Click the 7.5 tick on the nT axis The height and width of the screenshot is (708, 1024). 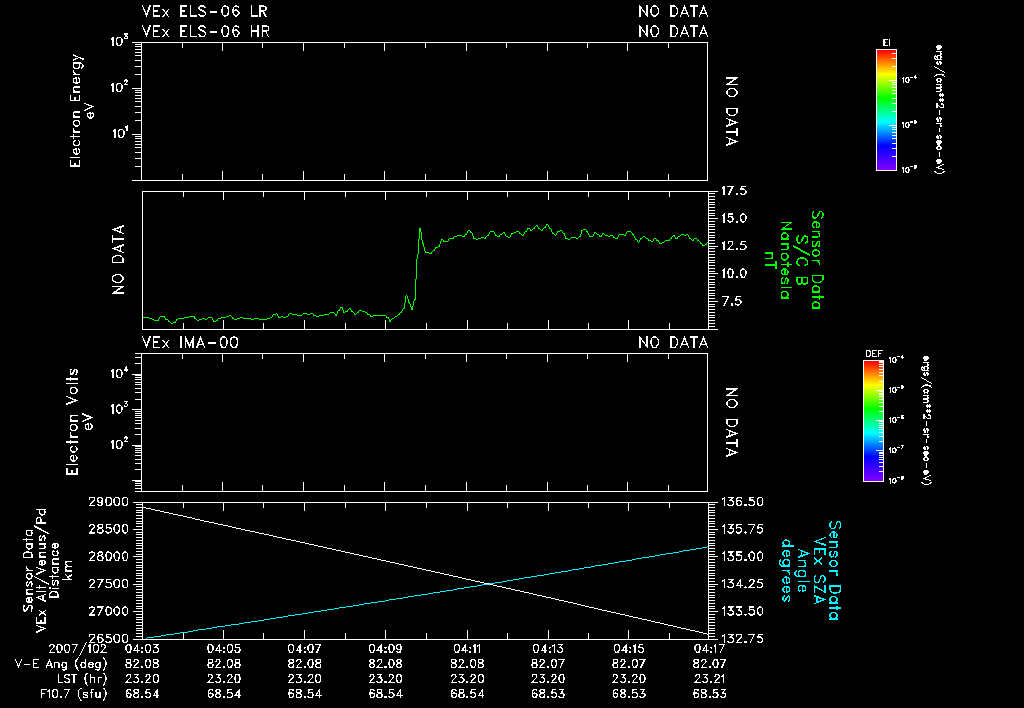(731, 301)
